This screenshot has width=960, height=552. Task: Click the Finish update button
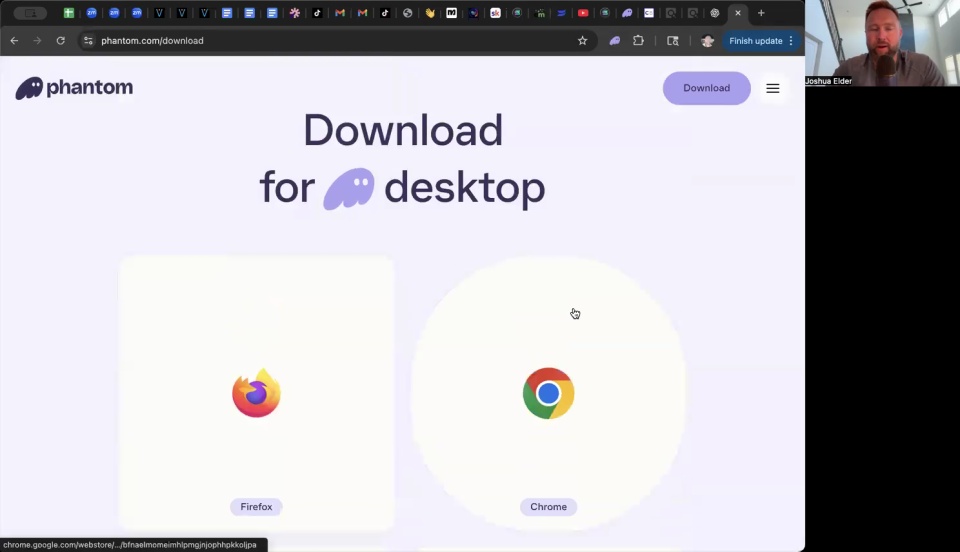[756, 40]
